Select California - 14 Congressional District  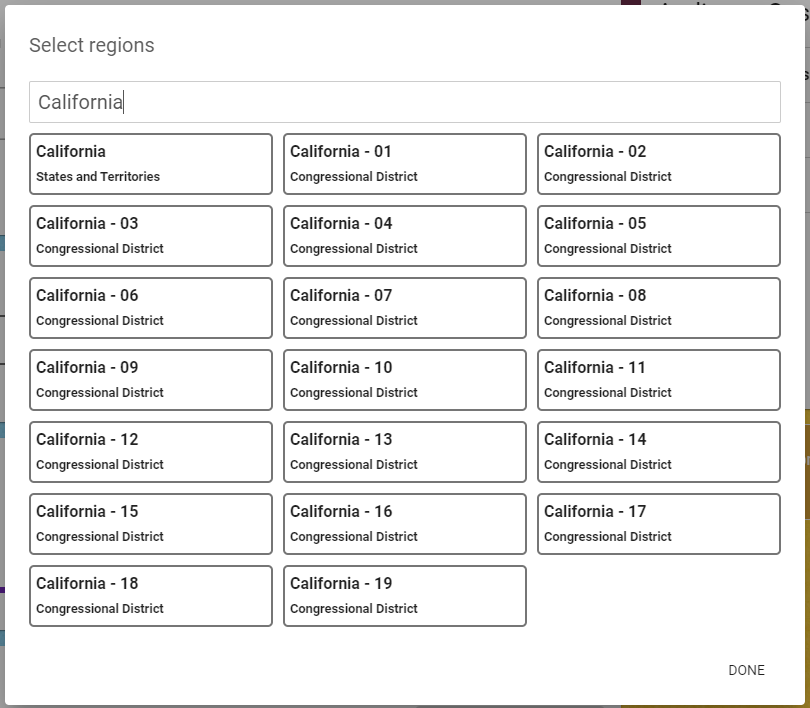tap(659, 452)
